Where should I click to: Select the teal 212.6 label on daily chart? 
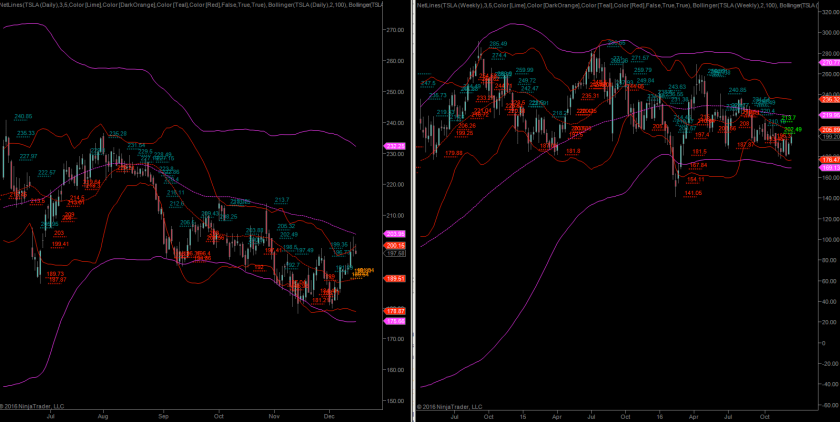[x=177, y=204]
